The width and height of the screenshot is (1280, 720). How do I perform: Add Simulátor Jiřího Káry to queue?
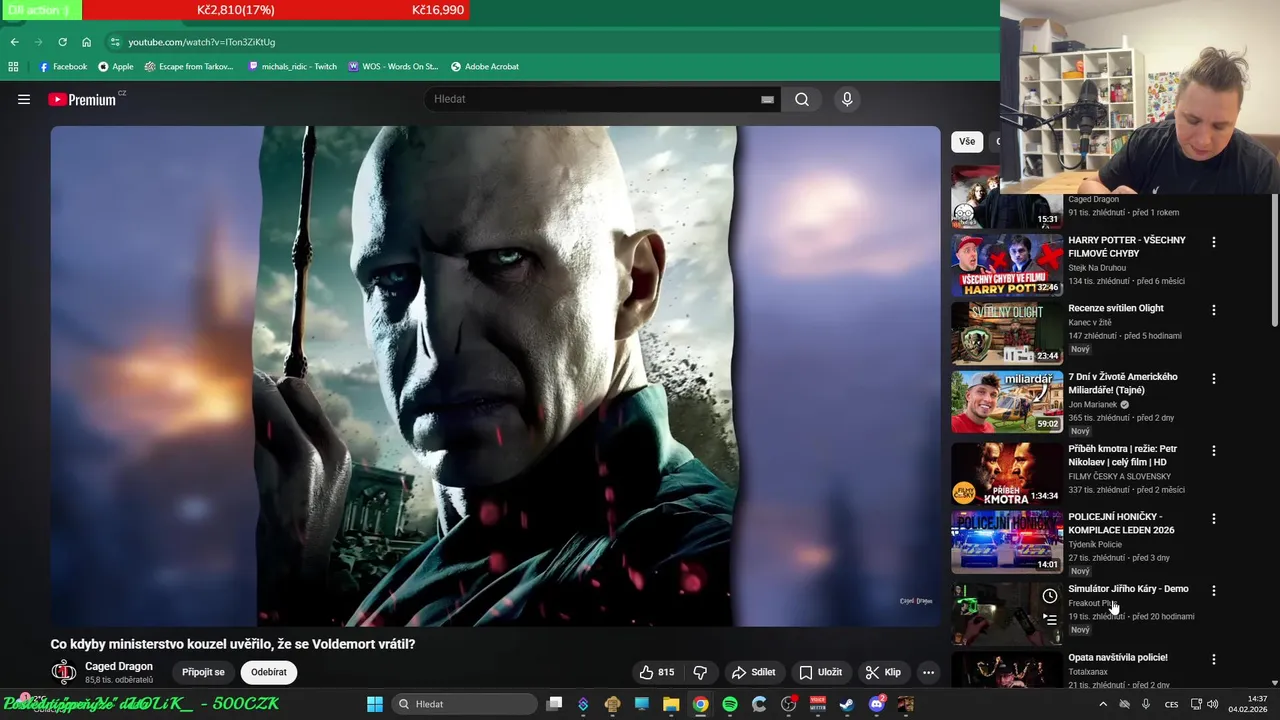(x=1050, y=619)
